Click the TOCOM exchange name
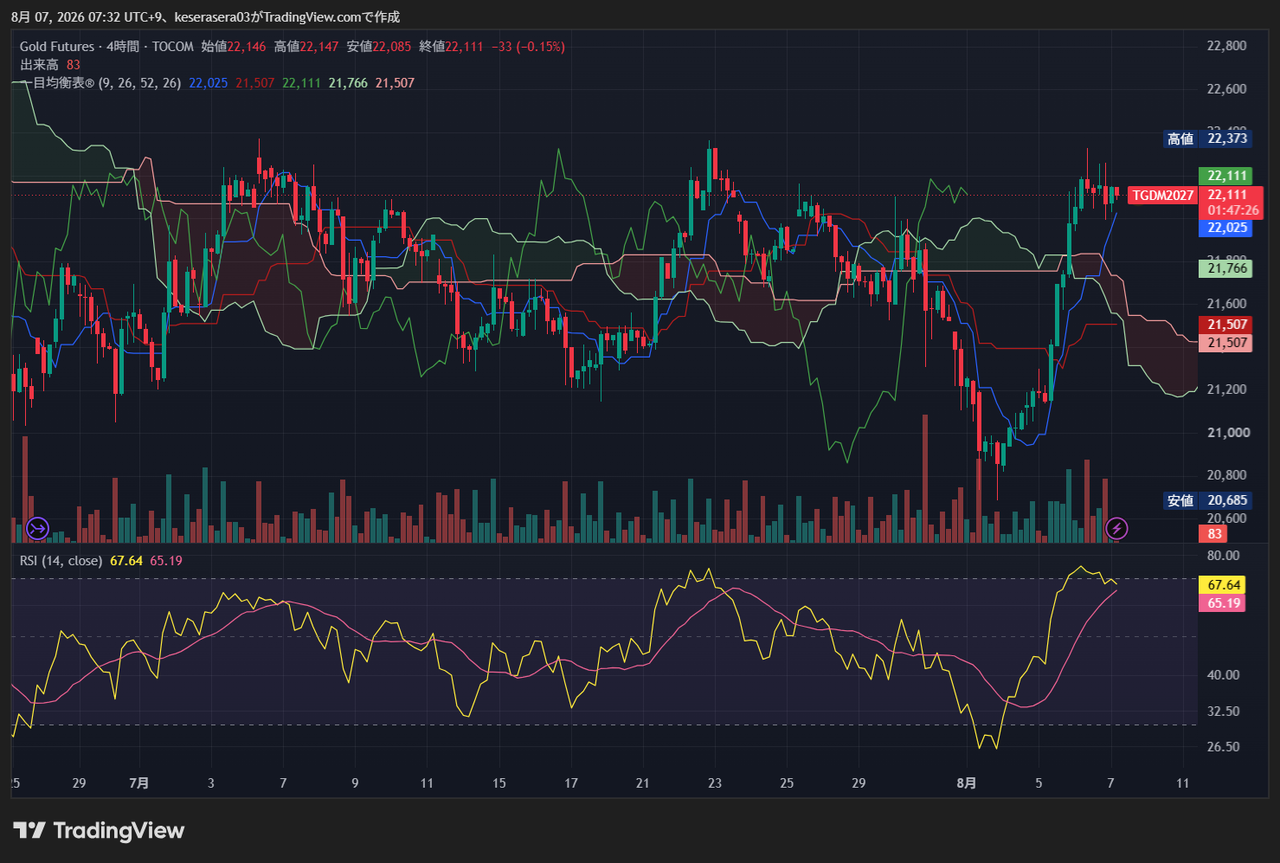 174,47
